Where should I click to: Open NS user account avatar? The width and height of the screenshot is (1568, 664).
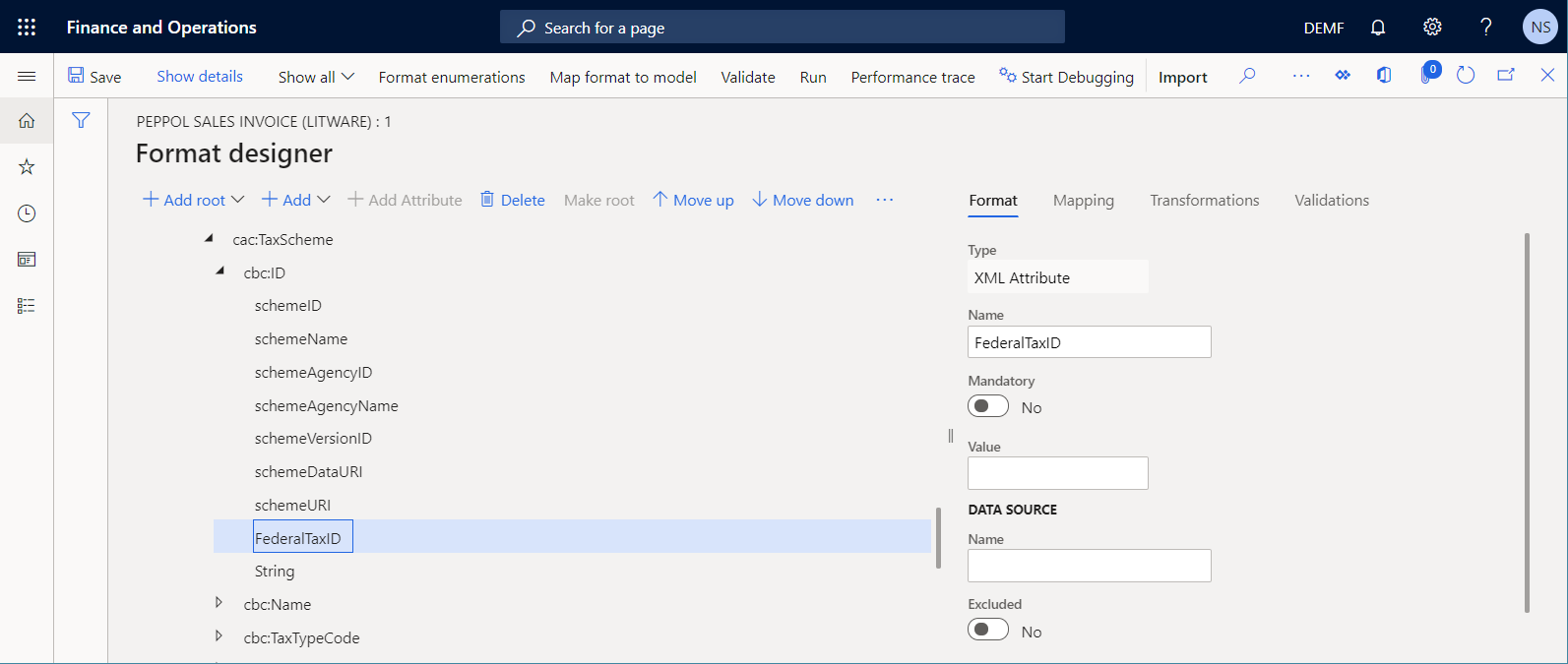tap(1540, 27)
